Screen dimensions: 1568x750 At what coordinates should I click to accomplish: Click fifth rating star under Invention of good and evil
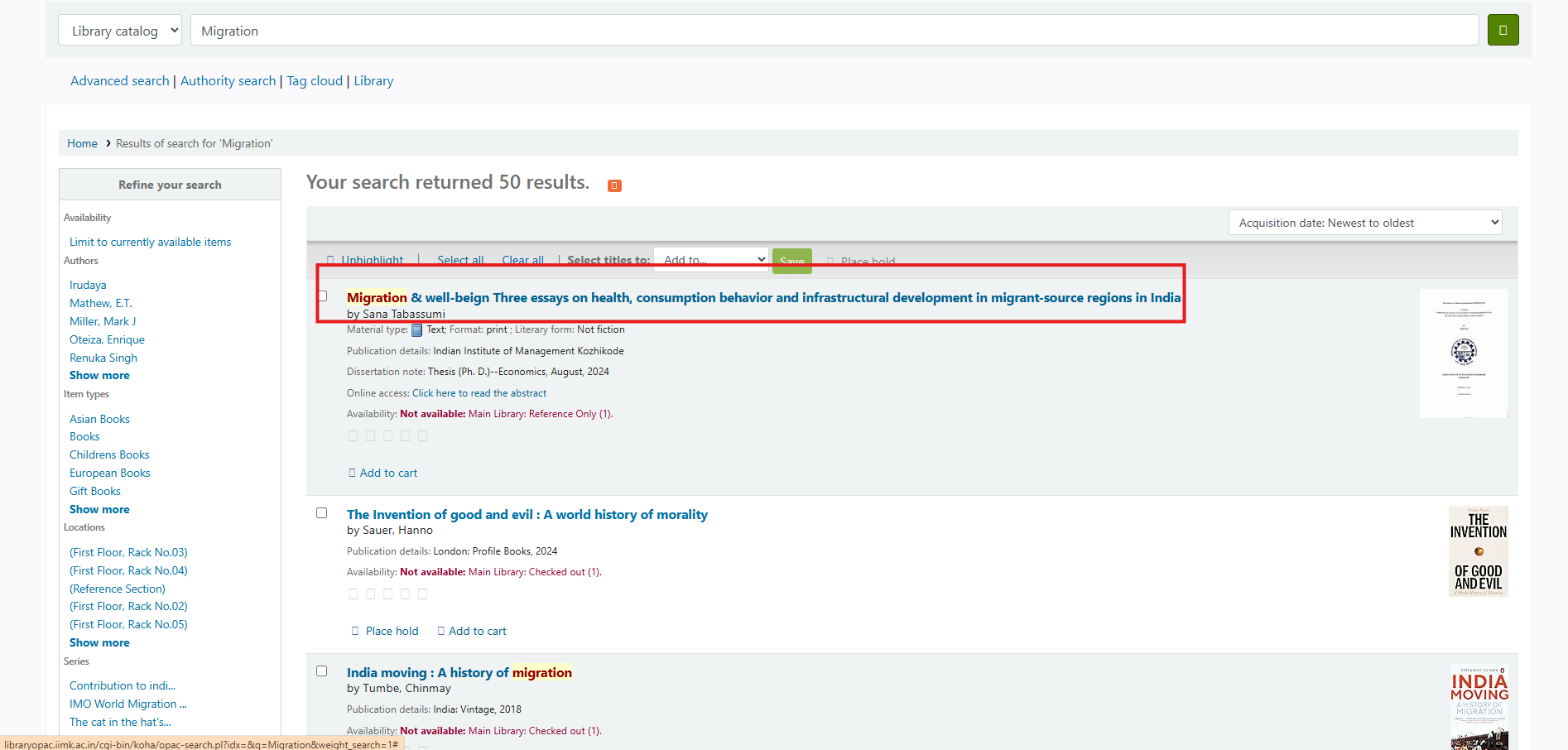tap(423, 594)
